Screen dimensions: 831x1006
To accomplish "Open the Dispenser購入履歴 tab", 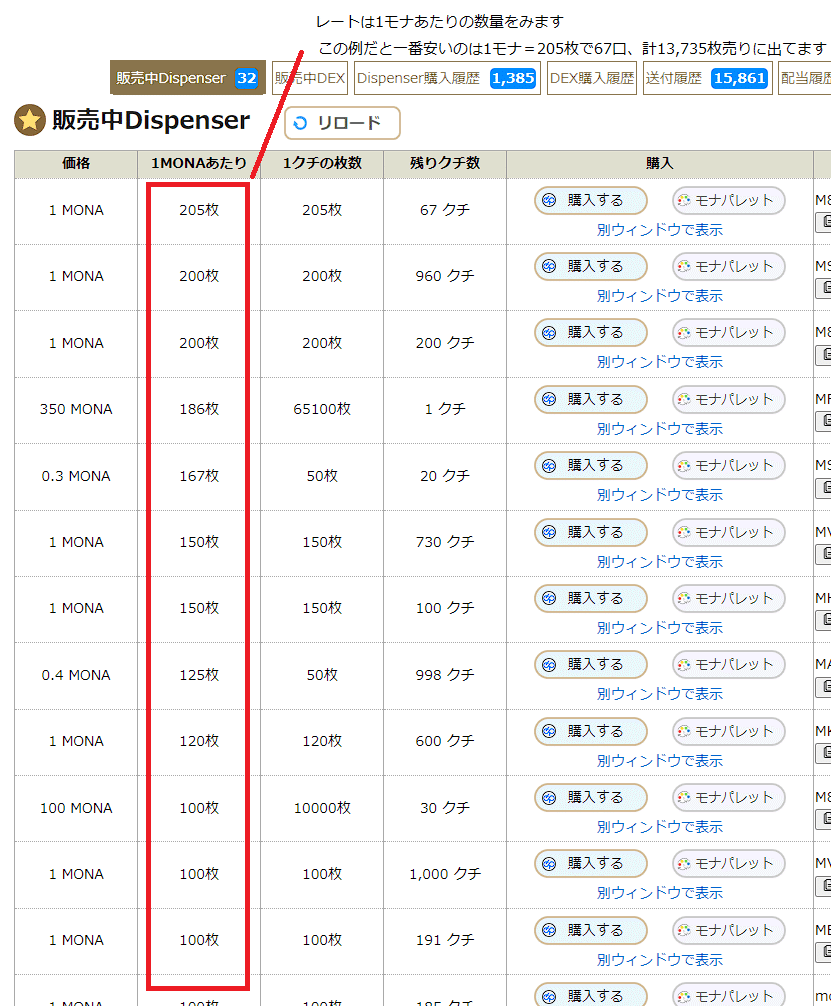I will point(444,77).
